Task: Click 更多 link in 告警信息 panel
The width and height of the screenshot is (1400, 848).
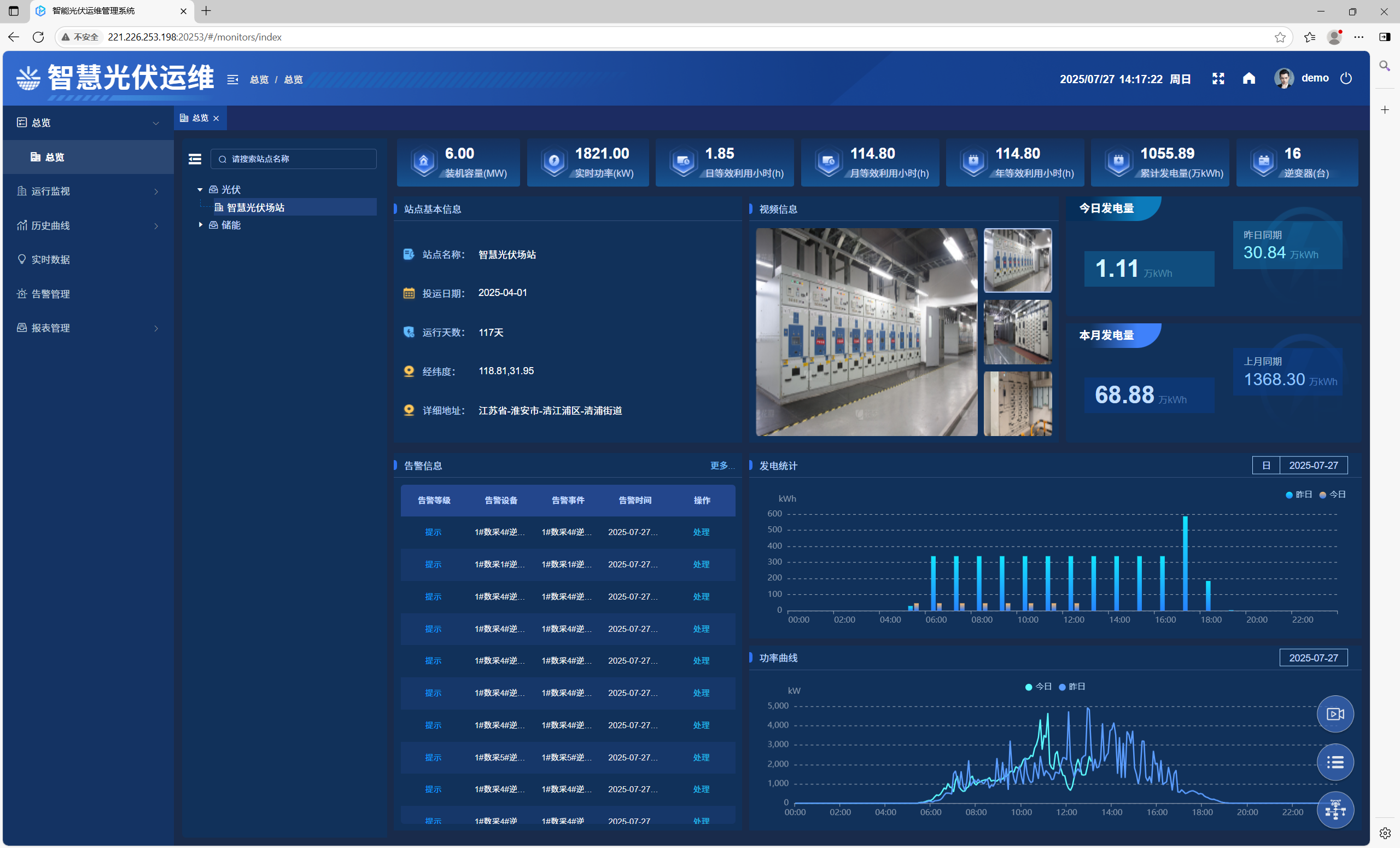Action: pos(720,466)
